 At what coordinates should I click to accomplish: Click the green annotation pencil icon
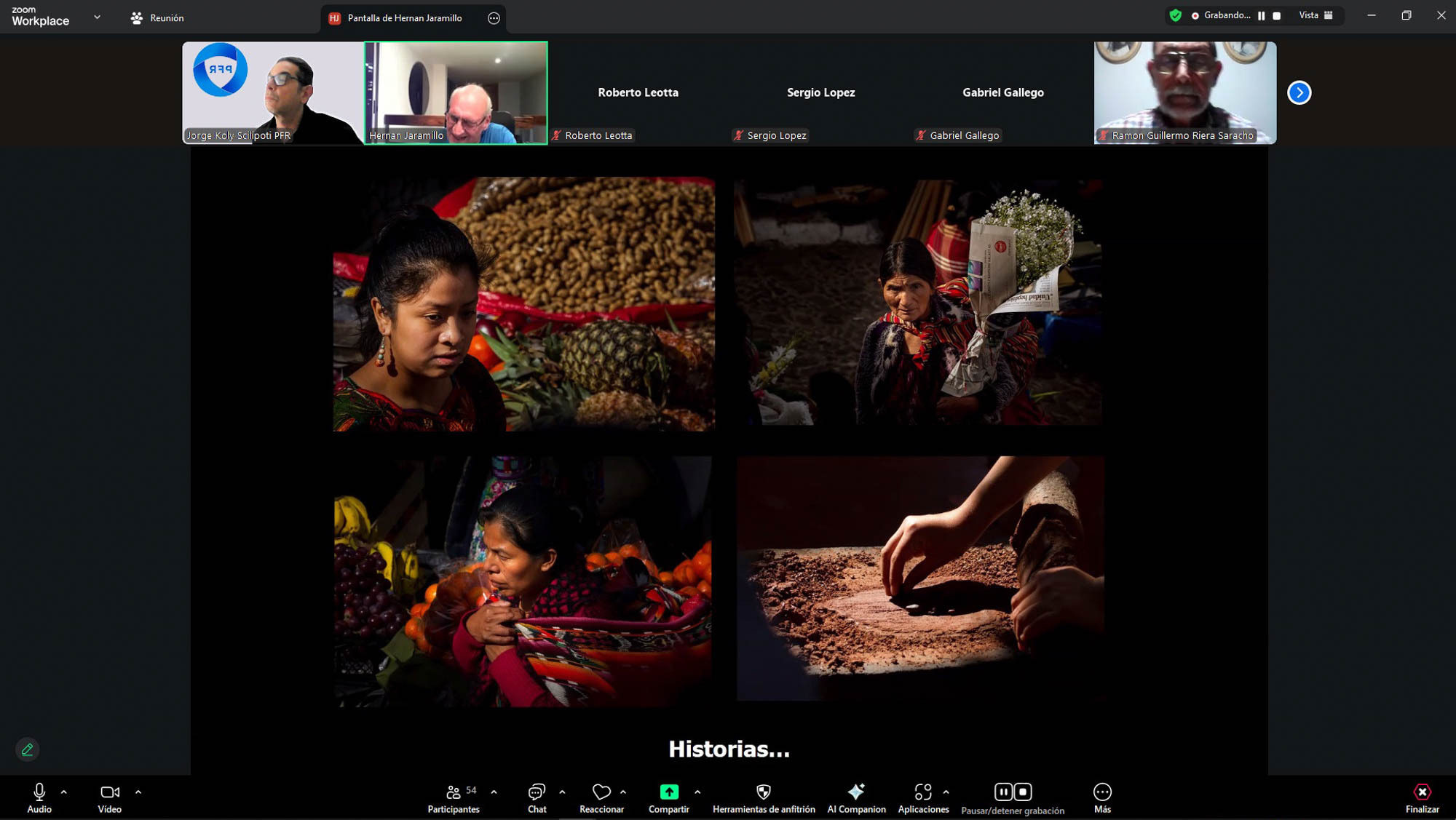pyautogui.click(x=28, y=749)
